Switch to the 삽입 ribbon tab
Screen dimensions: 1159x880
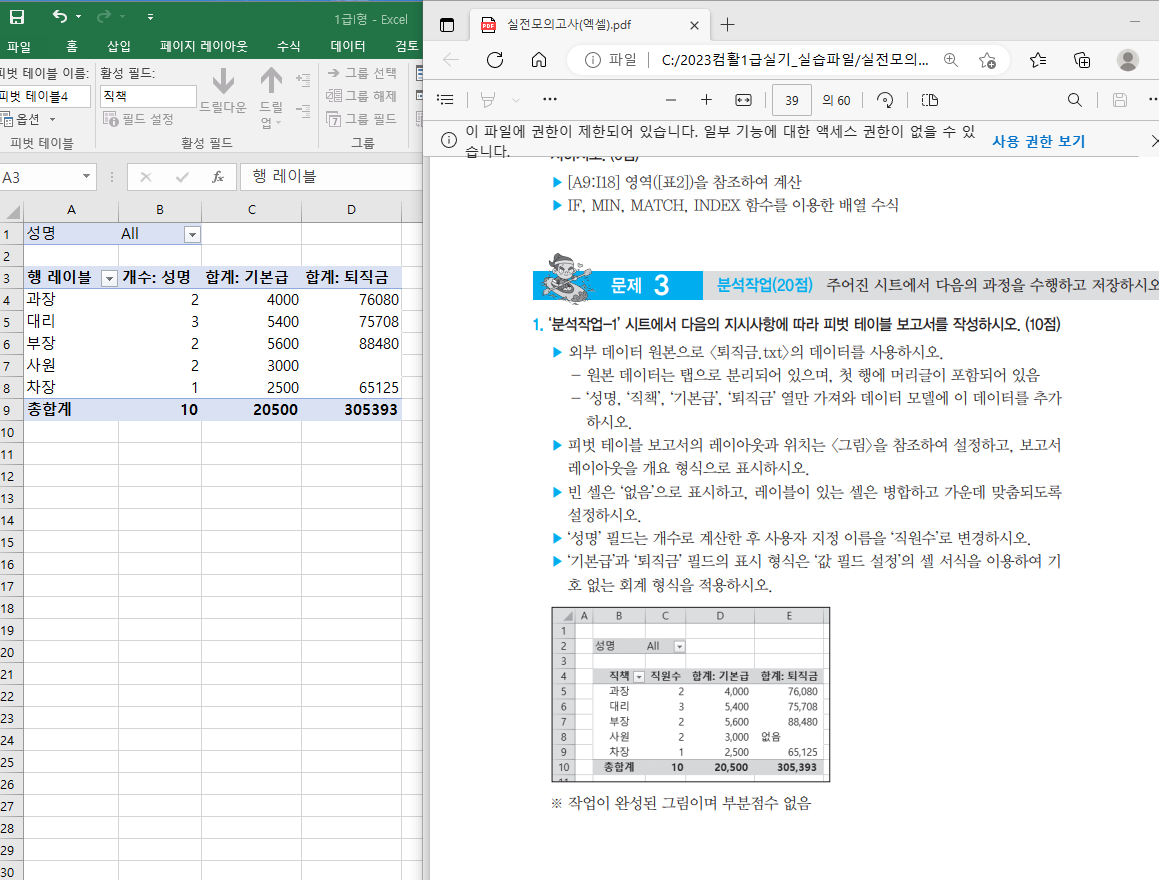(x=119, y=46)
